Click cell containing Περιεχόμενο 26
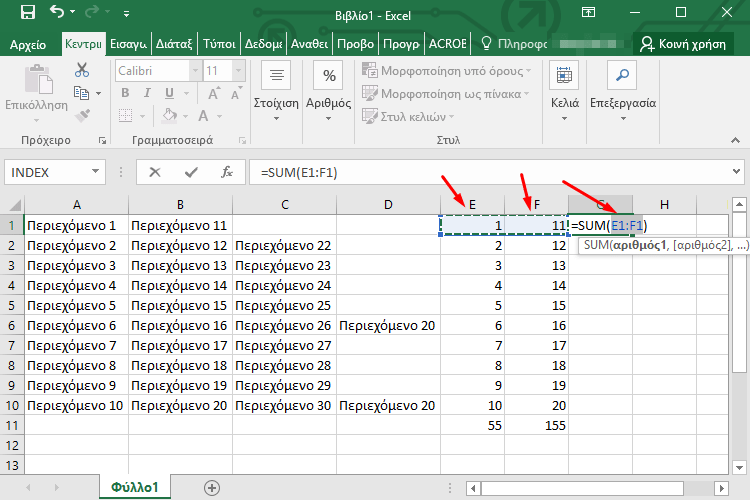 pos(283,326)
